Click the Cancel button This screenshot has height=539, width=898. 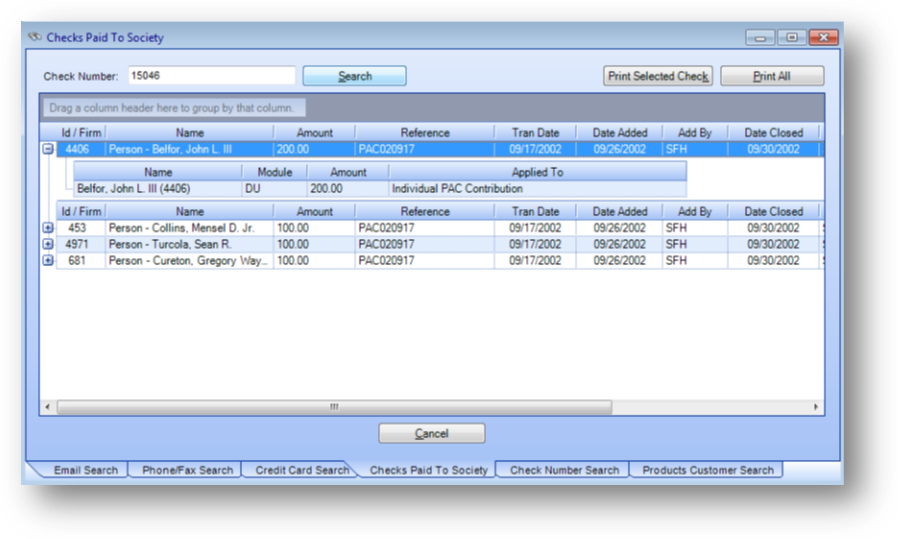click(x=432, y=433)
